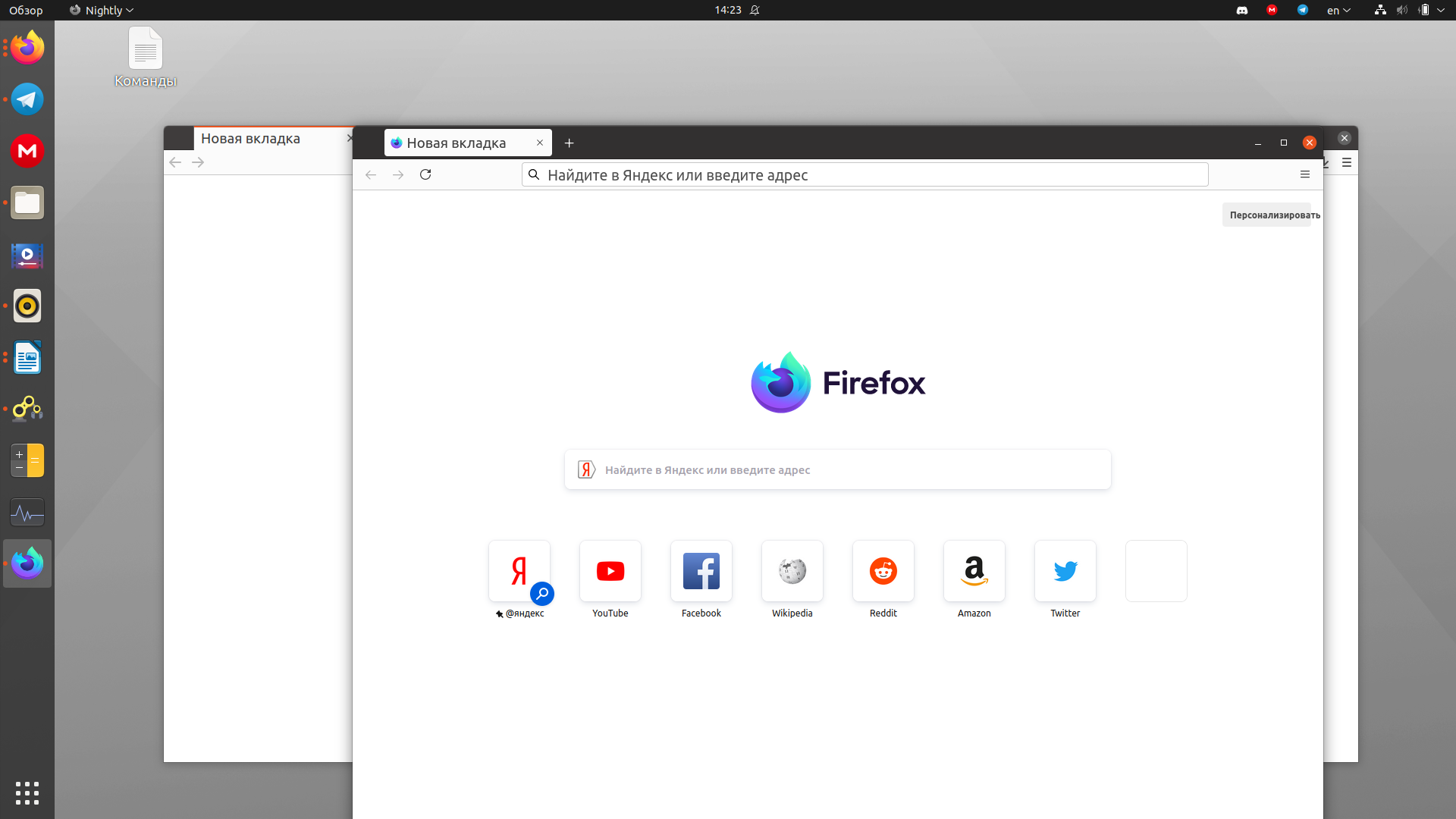Open System Monitor in dock
The height and width of the screenshot is (819, 1456).
click(x=27, y=513)
